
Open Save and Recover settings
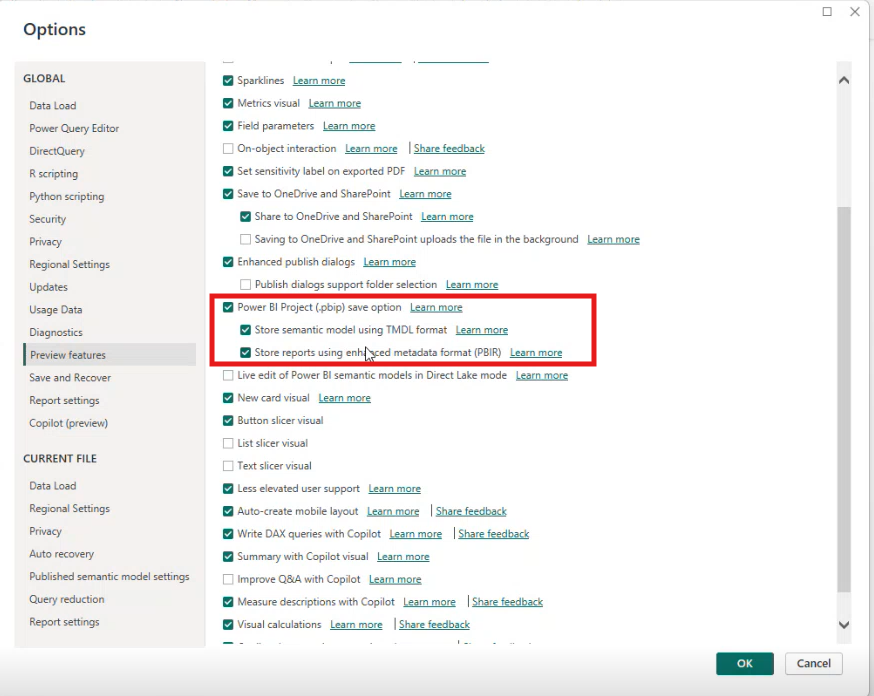pos(70,378)
